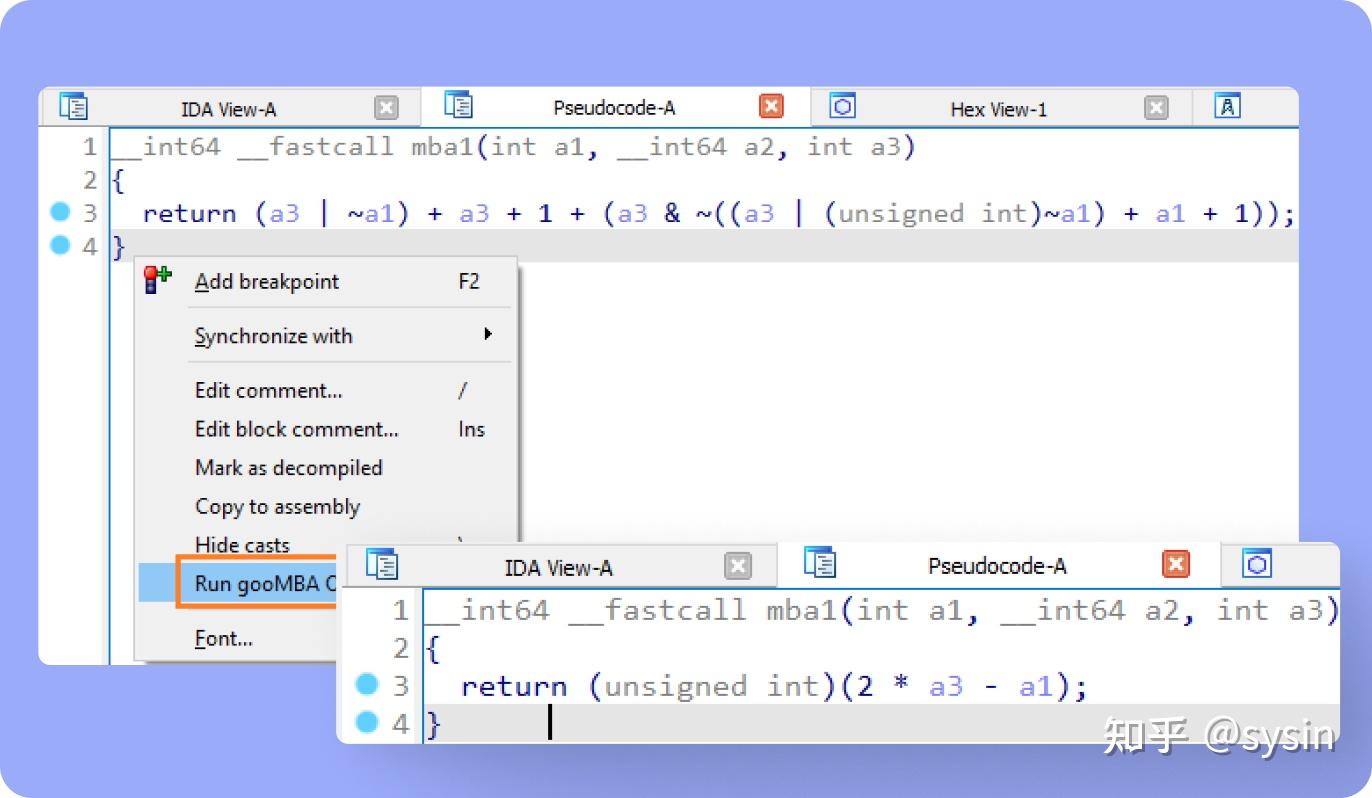Toggle the breakpoint marker on line 3

(x=62, y=212)
